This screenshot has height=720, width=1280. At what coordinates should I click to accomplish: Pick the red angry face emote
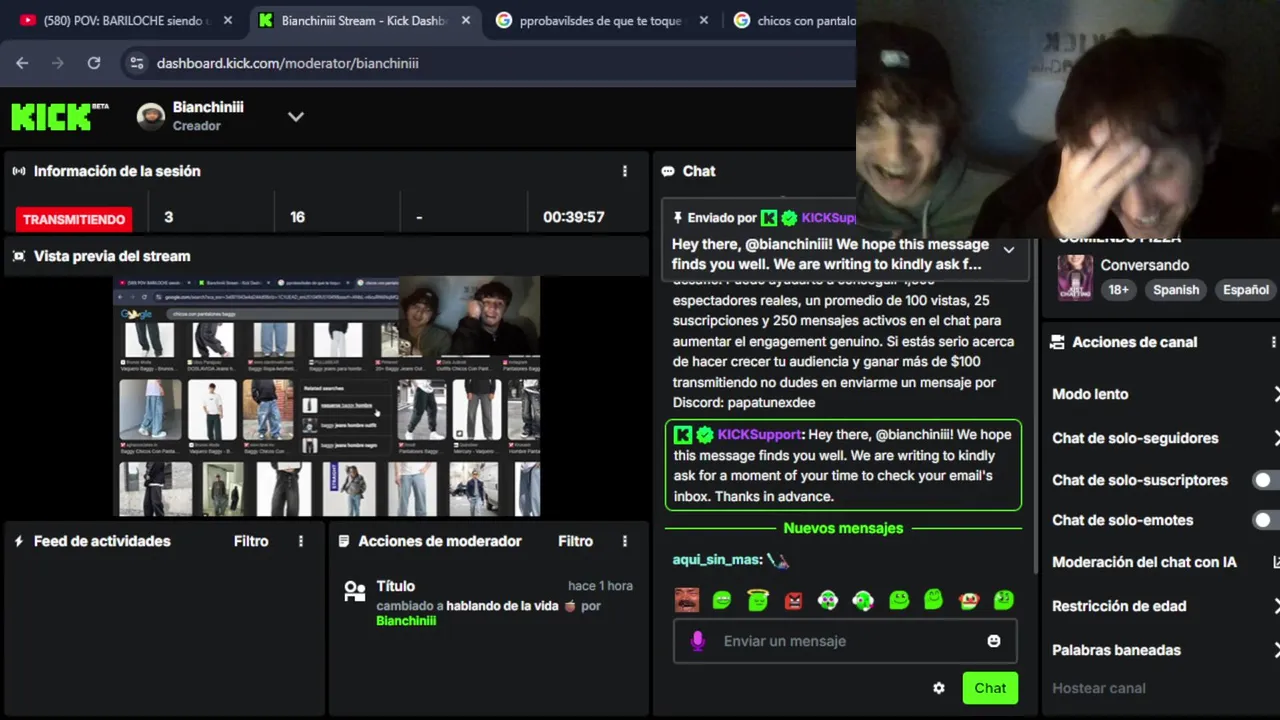pyautogui.click(x=793, y=600)
